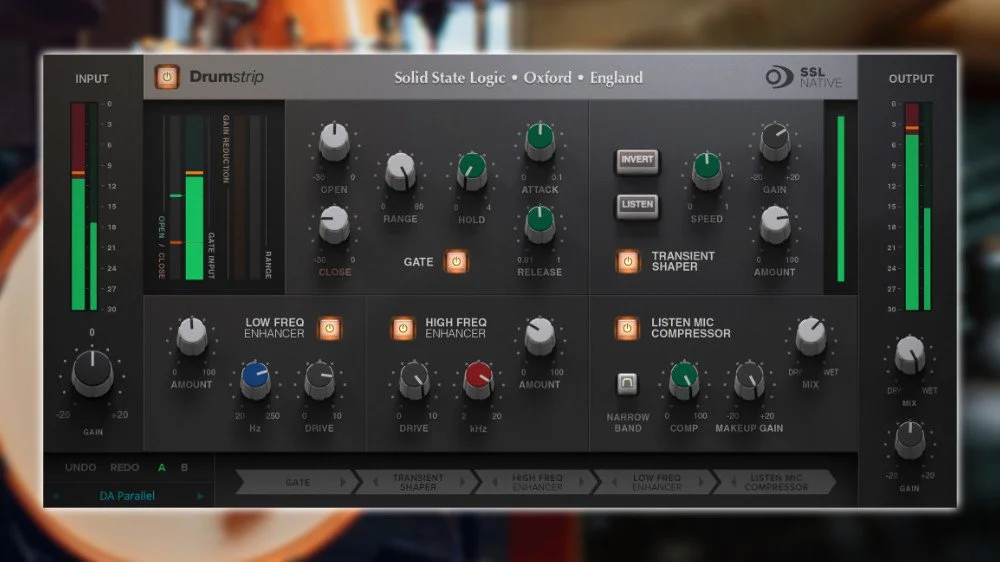
Task: Click the REDO button
Action: (124, 467)
